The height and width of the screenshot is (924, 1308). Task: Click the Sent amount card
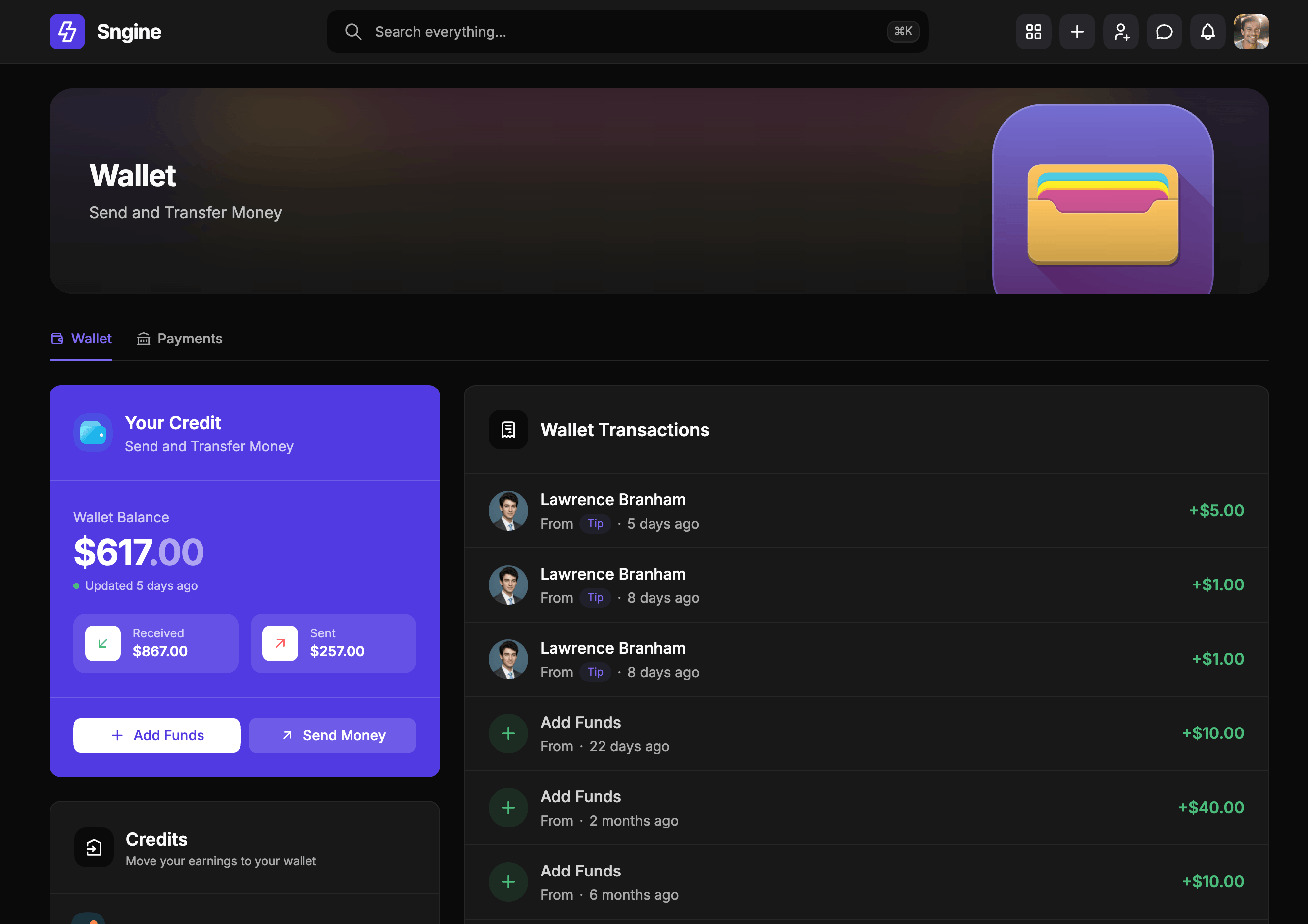click(333, 643)
